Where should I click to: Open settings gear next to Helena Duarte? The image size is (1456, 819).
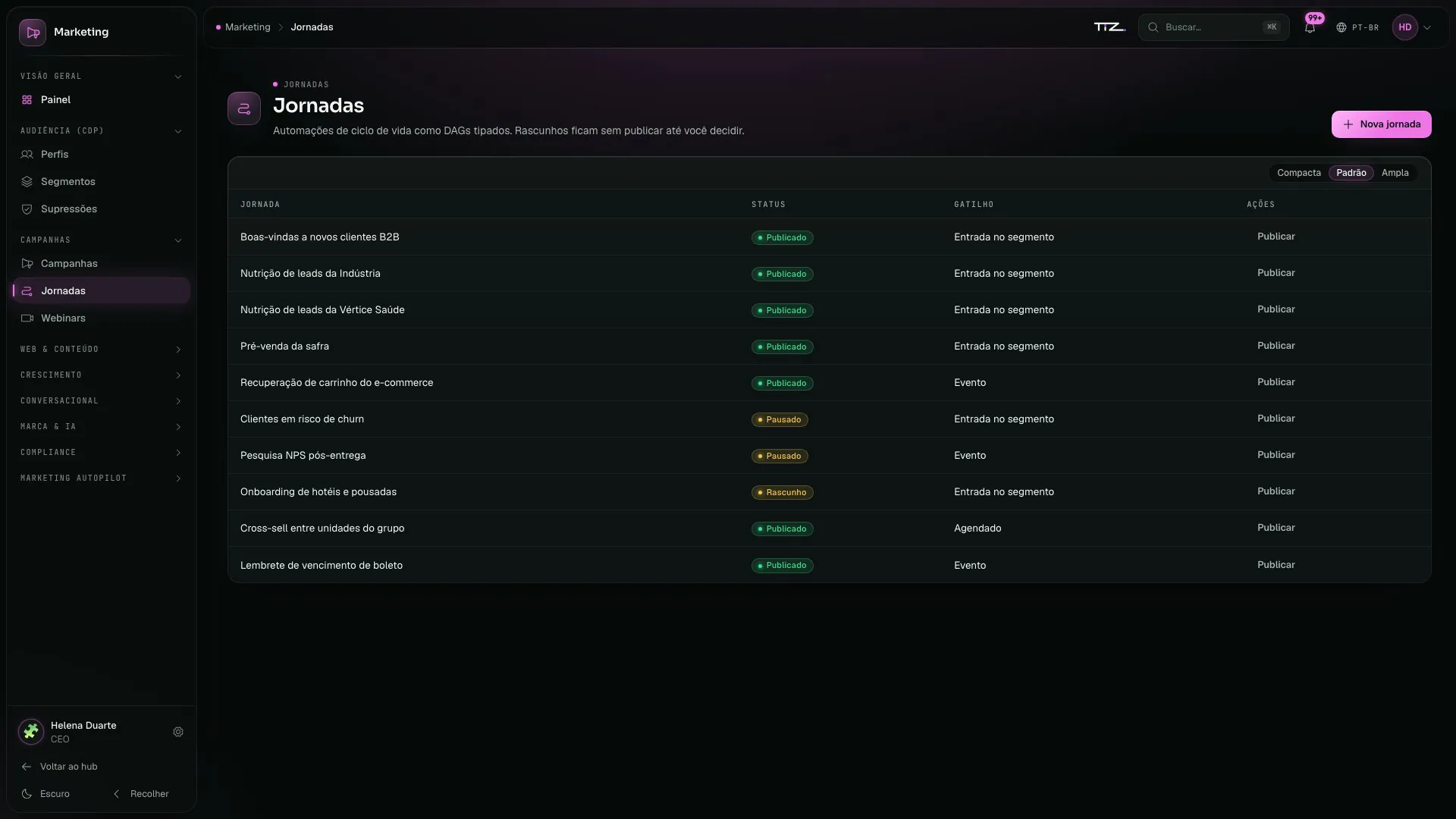tap(178, 733)
